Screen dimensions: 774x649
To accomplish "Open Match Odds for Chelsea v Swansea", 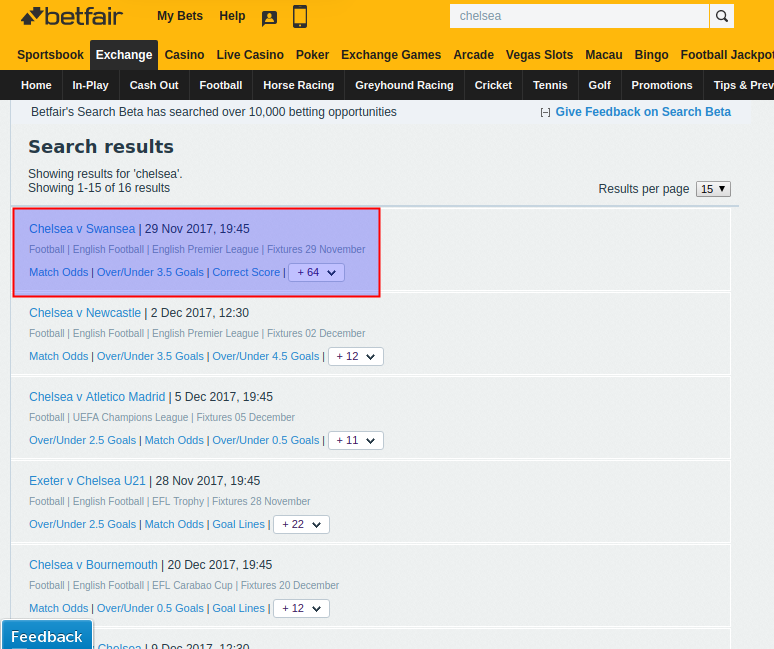I will [x=58, y=272].
